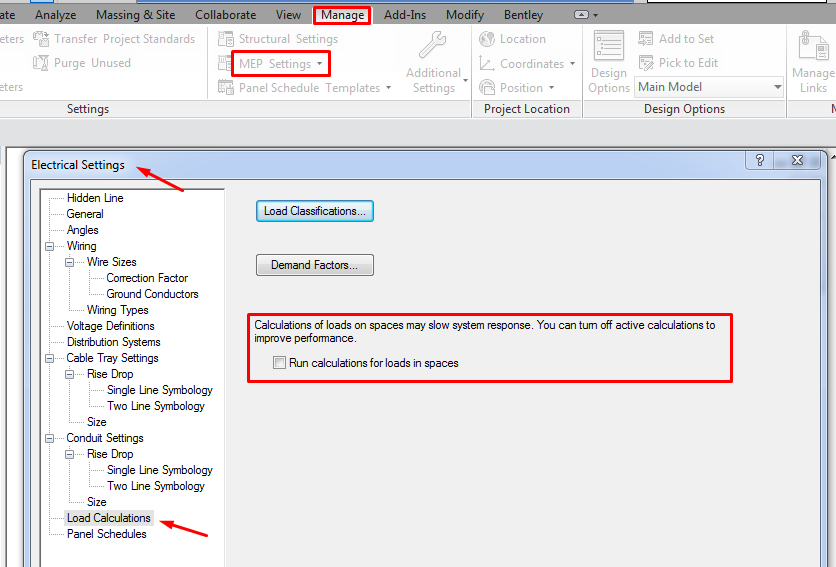Open Structural Settings via its icon
836x567 pixels.
(226, 39)
